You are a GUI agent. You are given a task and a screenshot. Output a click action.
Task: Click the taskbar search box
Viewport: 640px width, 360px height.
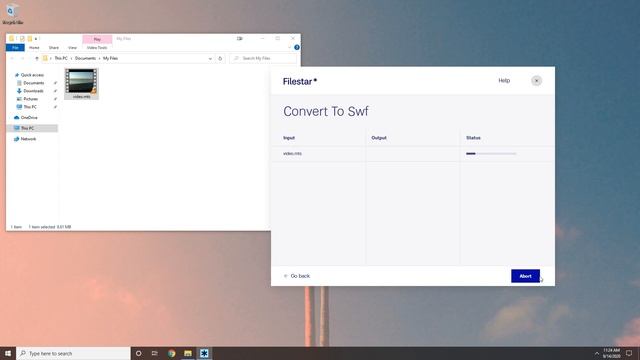pyautogui.click(x=73, y=353)
